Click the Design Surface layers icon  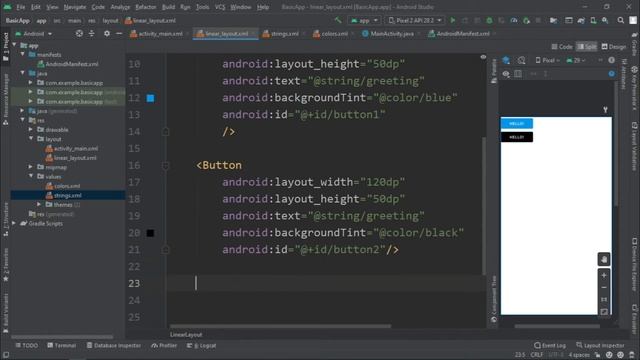[x=506, y=60]
